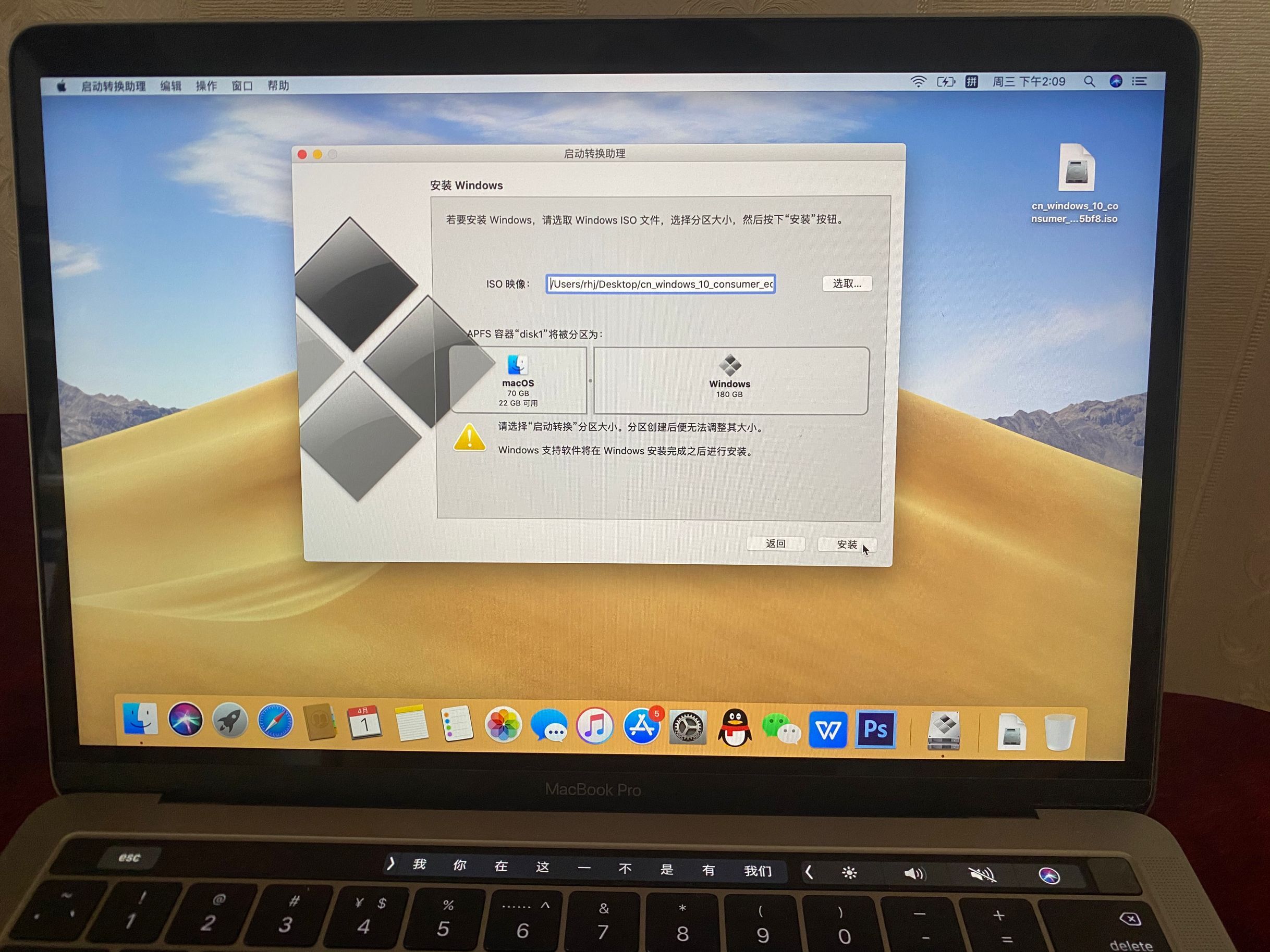Launch the App Store from the Dock
This screenshot has height=952, width=1270.
coord(642,727)
